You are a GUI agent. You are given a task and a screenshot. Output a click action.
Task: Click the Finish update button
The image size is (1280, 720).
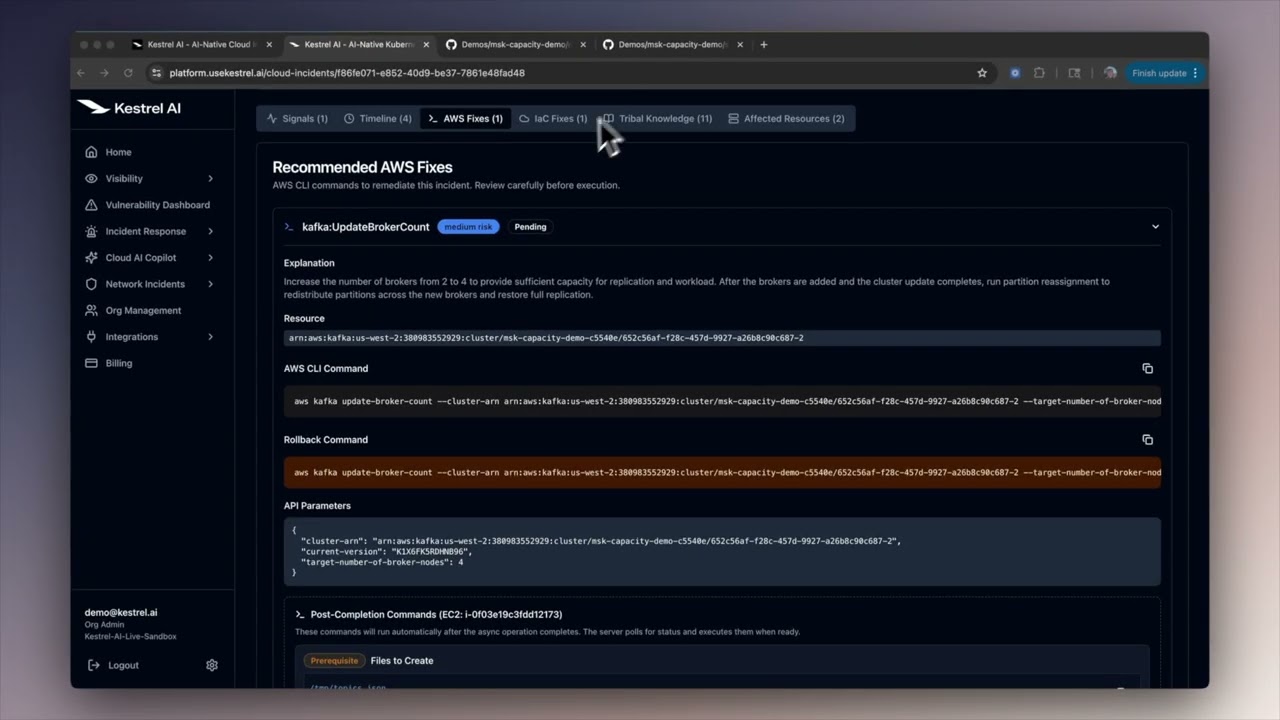coord(1164,73)
